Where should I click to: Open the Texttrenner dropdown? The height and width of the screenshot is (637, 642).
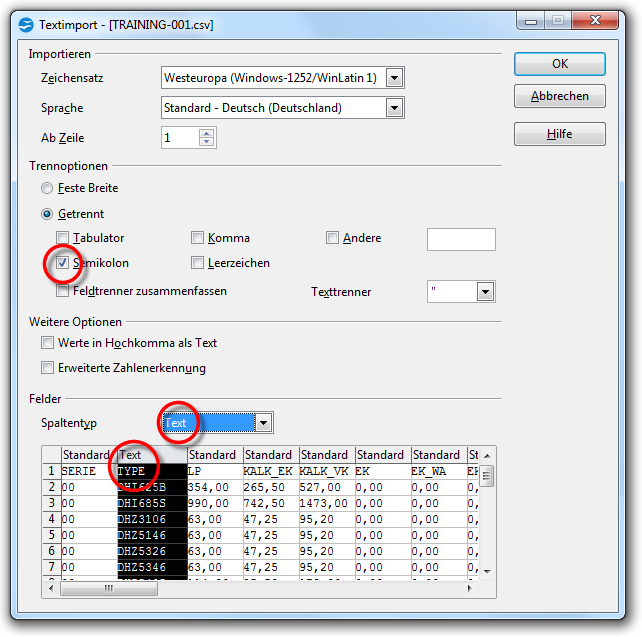pos(485,292)
